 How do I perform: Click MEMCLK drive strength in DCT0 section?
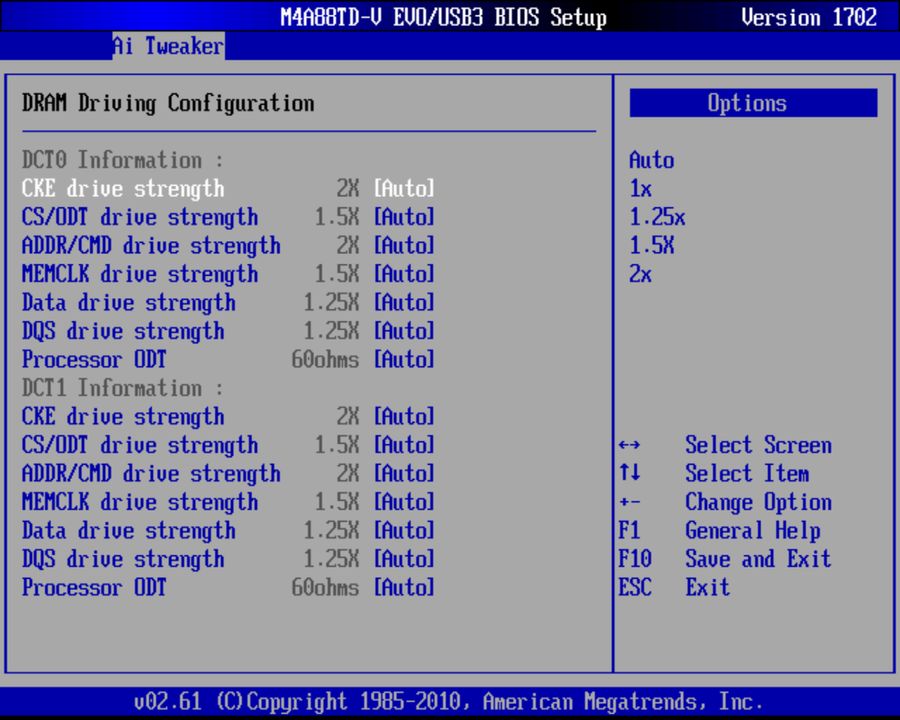145,274
